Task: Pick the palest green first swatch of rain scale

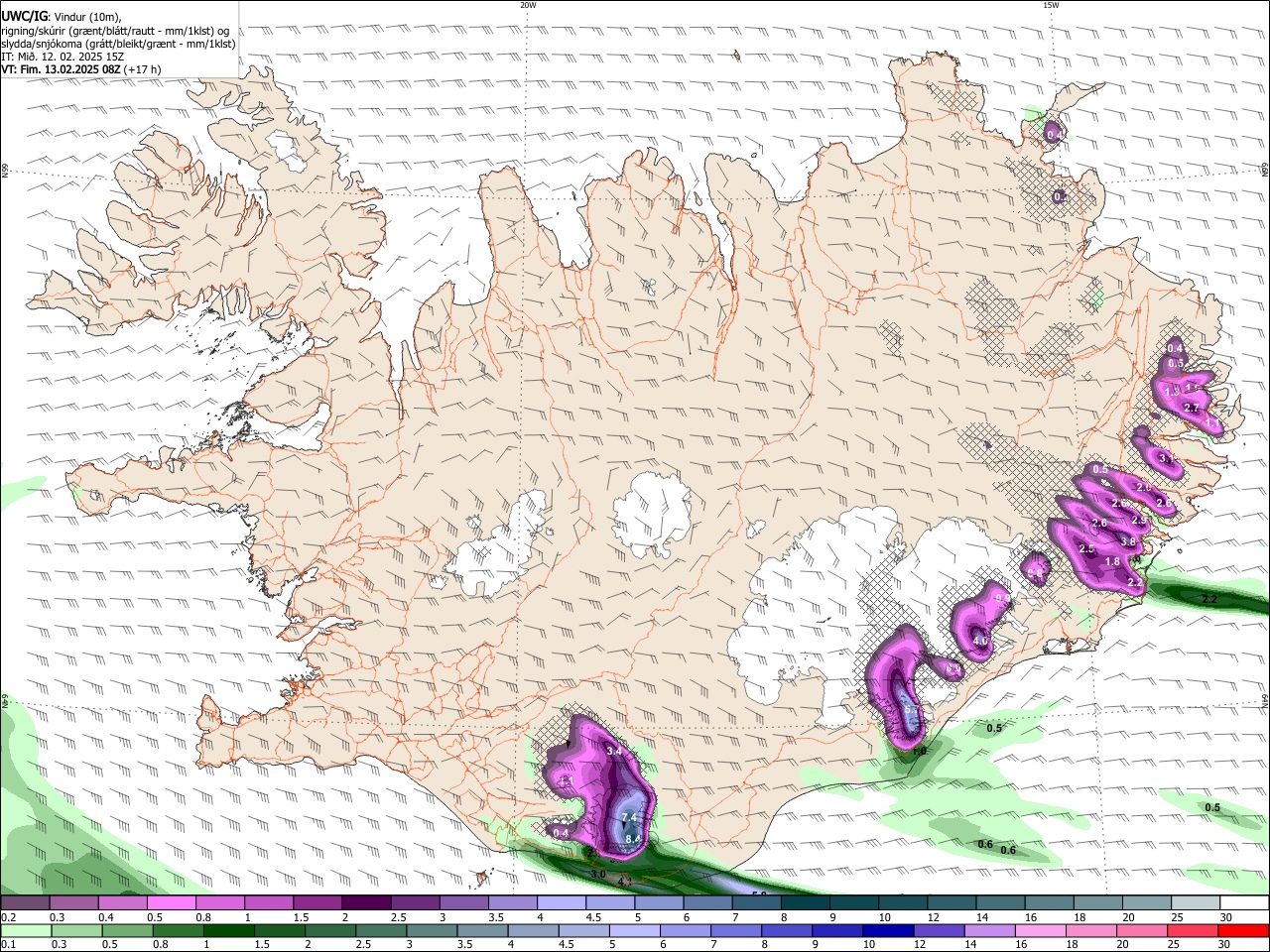Action: (26, 930)
